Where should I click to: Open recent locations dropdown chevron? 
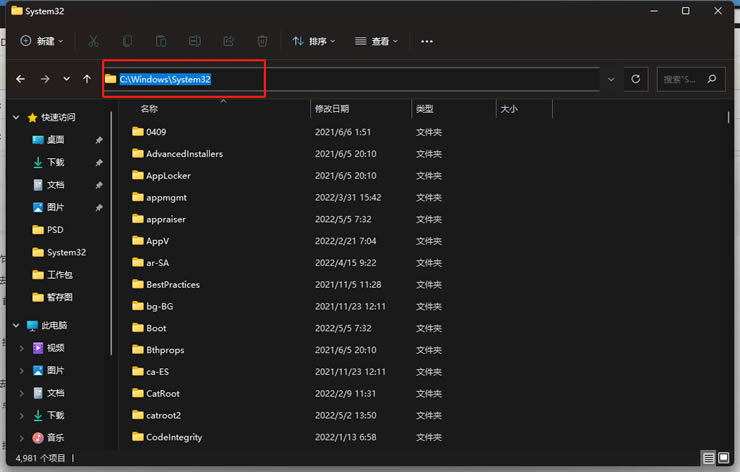[x=67, y=79]
